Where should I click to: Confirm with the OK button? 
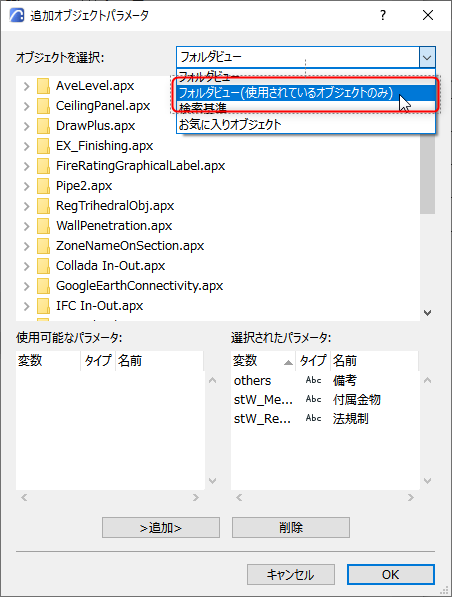tap(391, 574)
